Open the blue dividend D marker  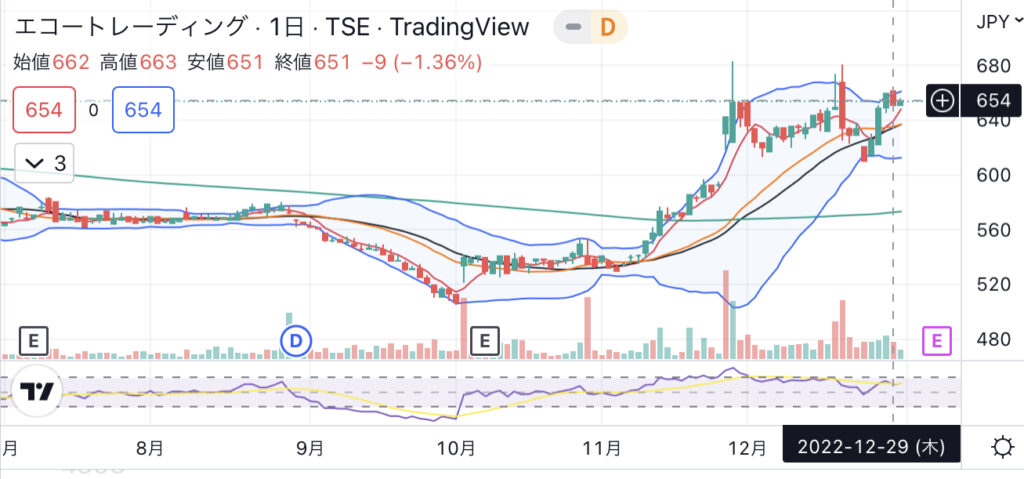click(296, 340)
